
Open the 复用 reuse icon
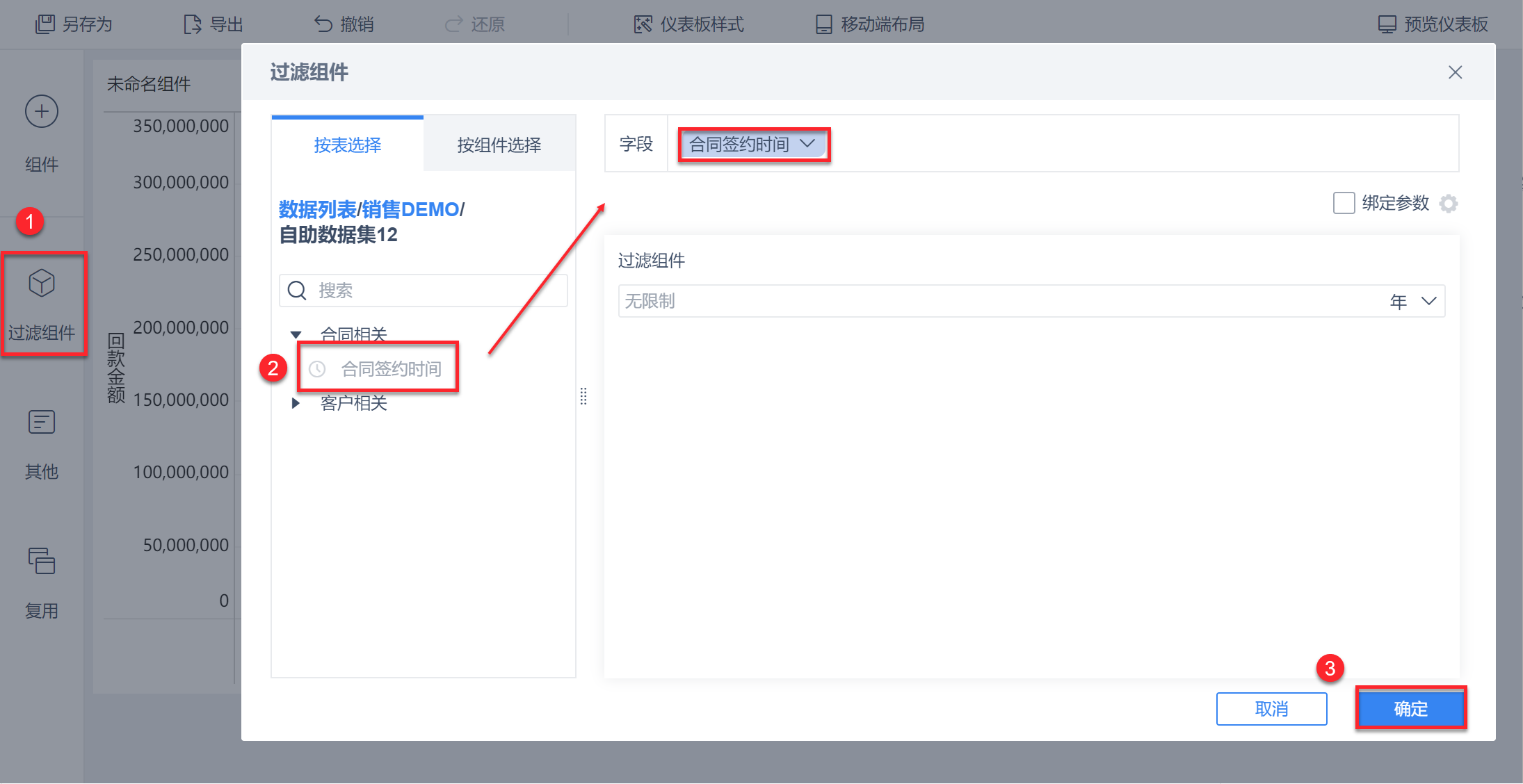[x=42, y=561]
